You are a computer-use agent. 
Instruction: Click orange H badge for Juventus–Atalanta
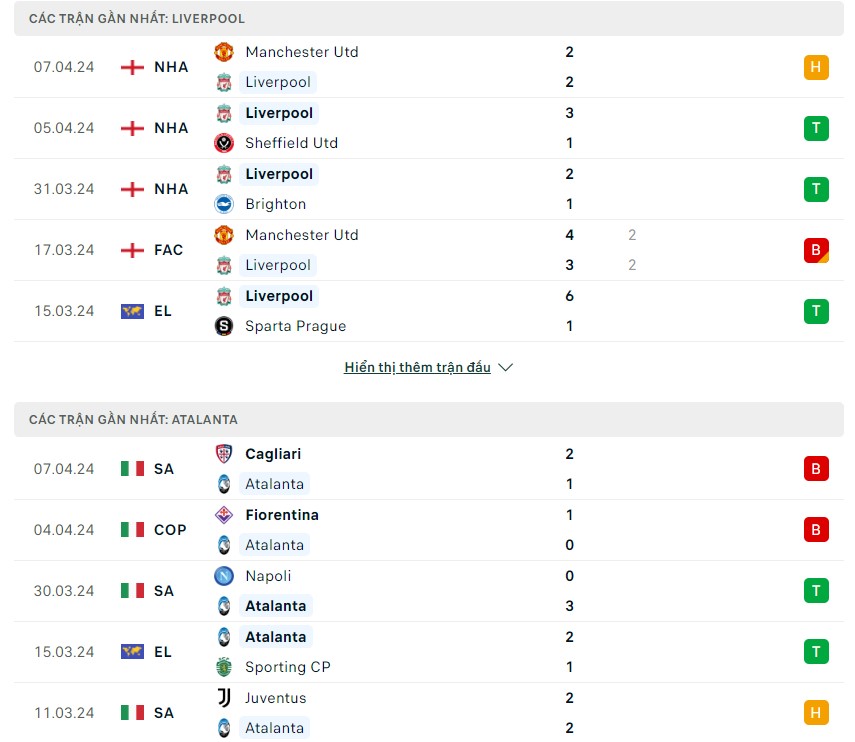(x=816, y=713)
